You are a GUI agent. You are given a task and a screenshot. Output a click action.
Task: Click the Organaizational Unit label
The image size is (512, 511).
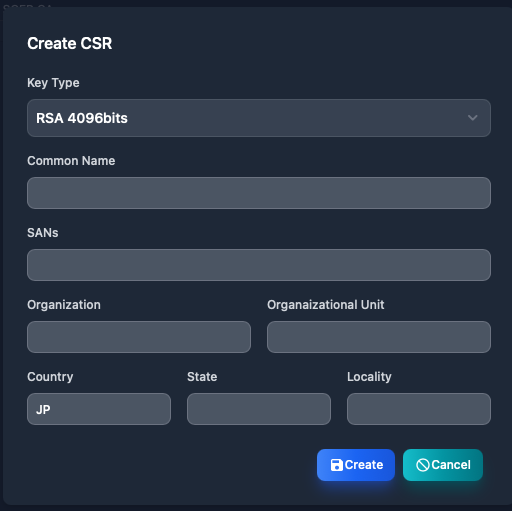pos(326,305)
